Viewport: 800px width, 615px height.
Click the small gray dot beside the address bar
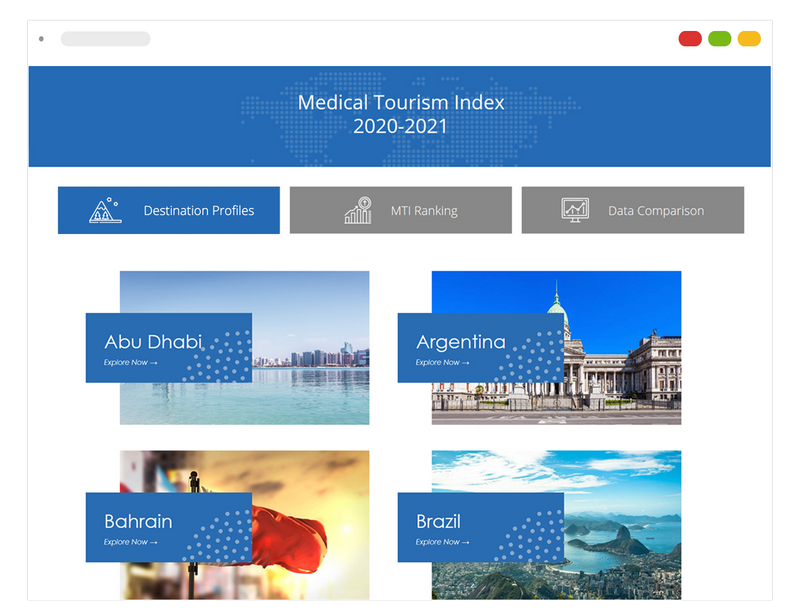point(42,38)
